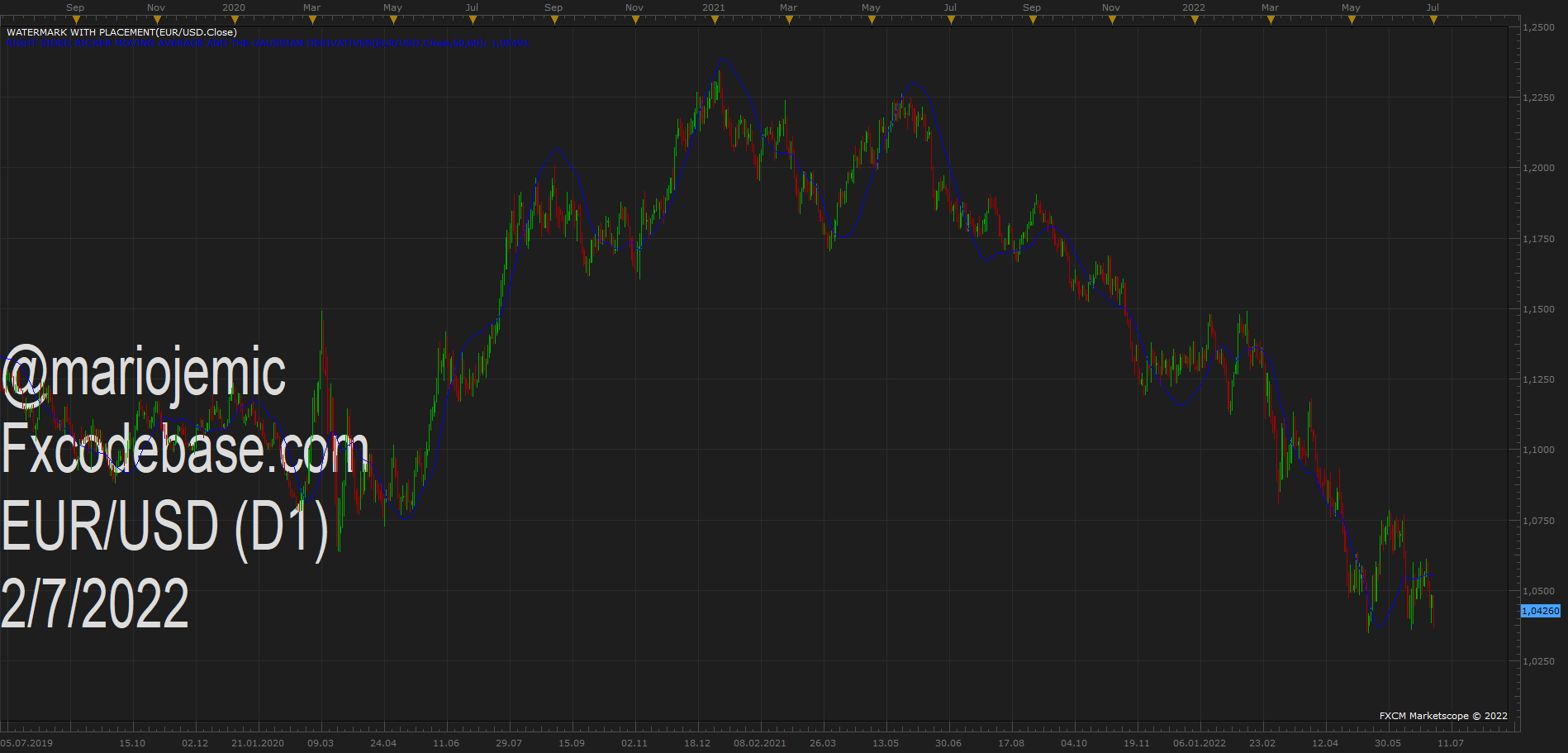Image resolution: width=1568 pixels, height=753 pixels.
Task: Click the 2021 year marker triangle on the top timeline
Action: click(x=715, y=20)
